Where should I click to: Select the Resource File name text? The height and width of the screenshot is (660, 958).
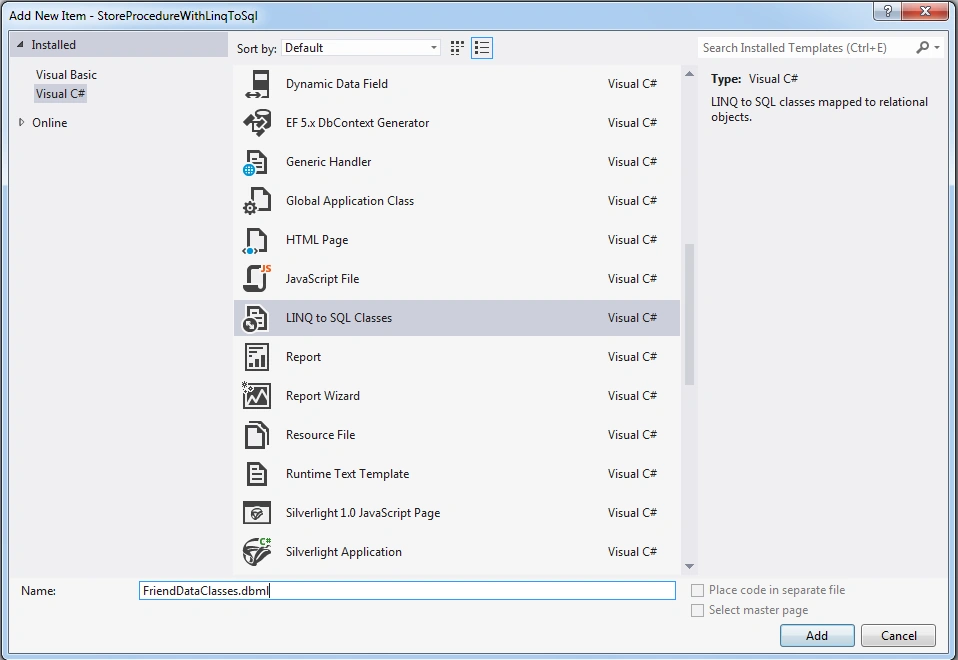coord(320,435)
